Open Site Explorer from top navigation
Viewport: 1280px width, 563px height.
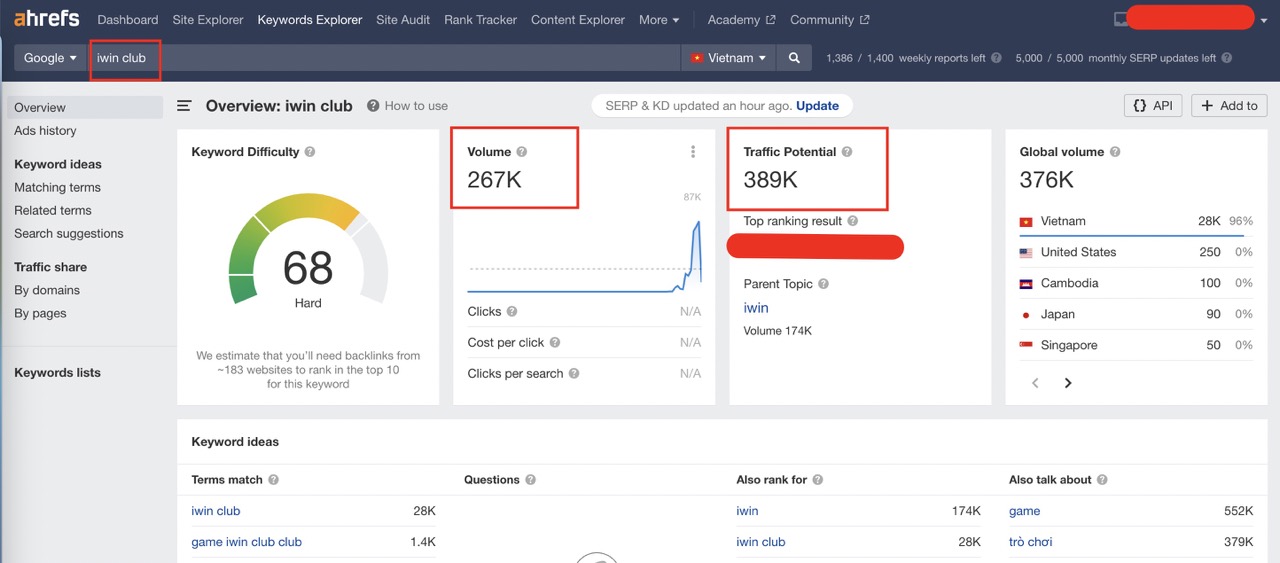pos(207,20)
